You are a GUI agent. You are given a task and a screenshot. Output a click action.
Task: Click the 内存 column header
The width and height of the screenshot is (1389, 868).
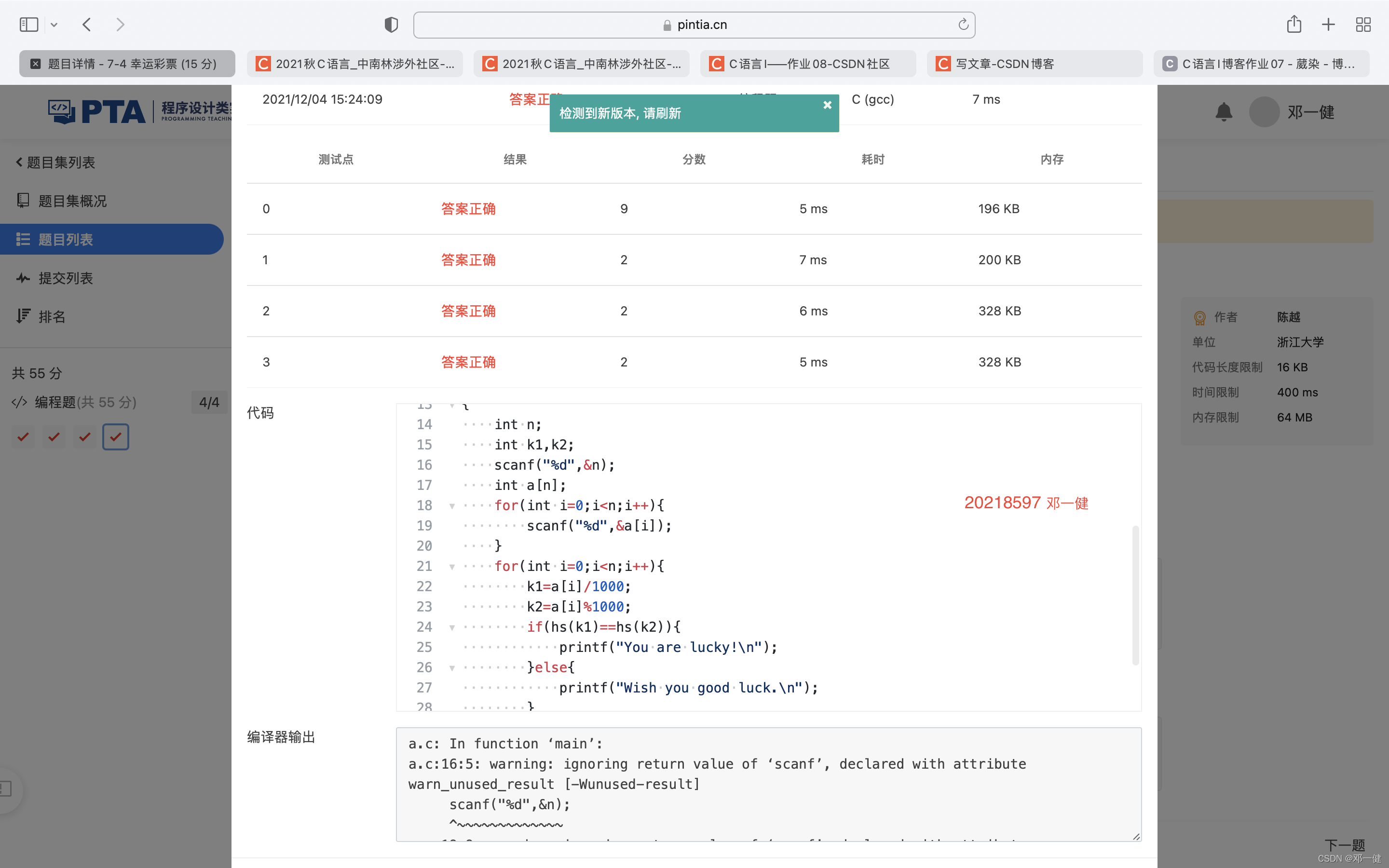[1052, 160]
